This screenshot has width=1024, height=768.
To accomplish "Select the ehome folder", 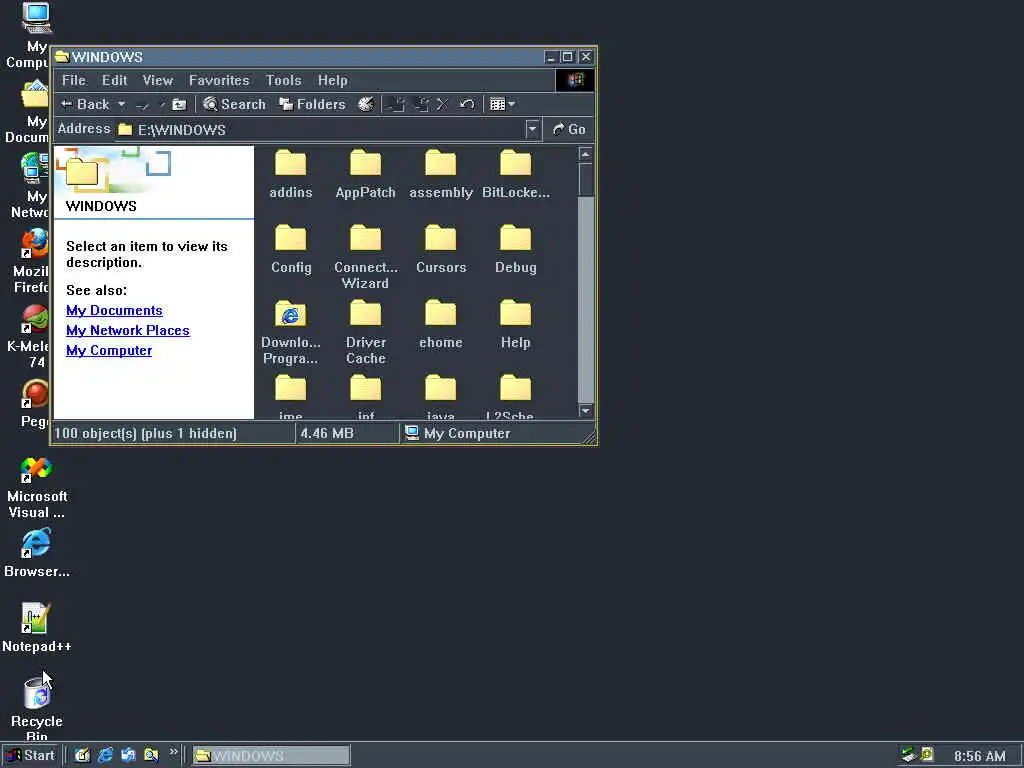I will pyautogui.click(x=441, y=325).
